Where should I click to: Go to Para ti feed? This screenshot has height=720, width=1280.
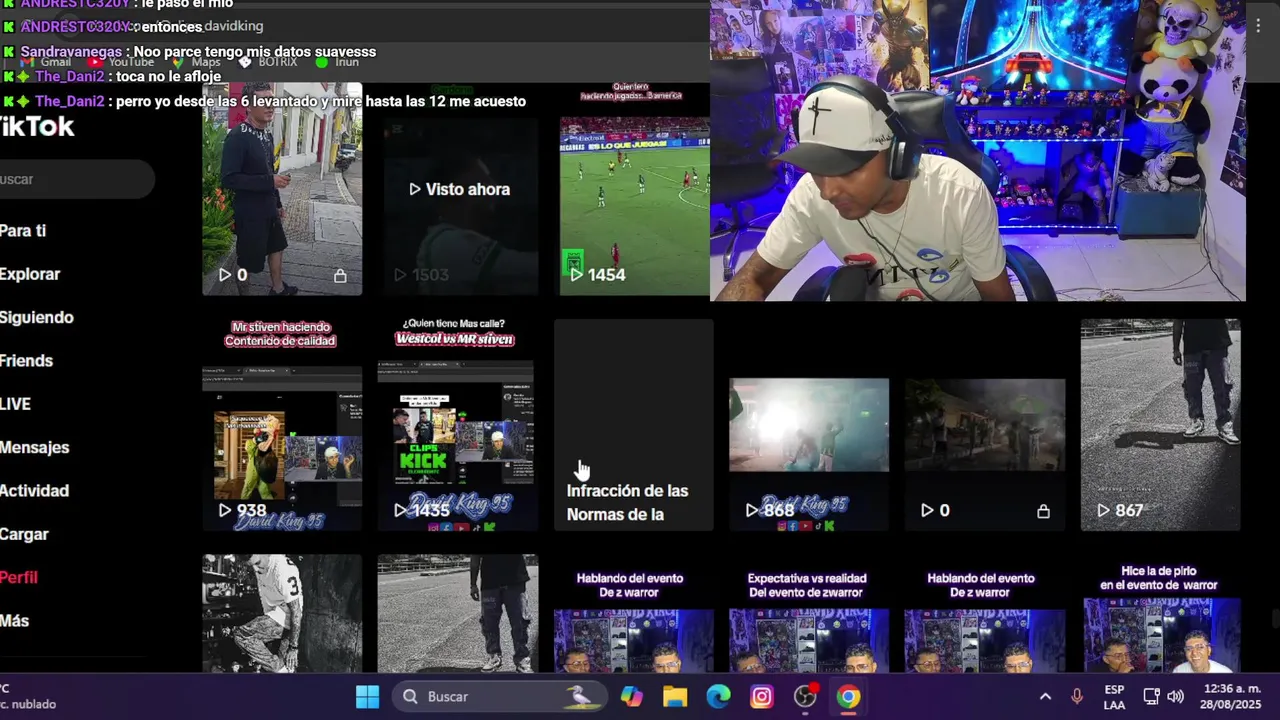coord(23,231)
